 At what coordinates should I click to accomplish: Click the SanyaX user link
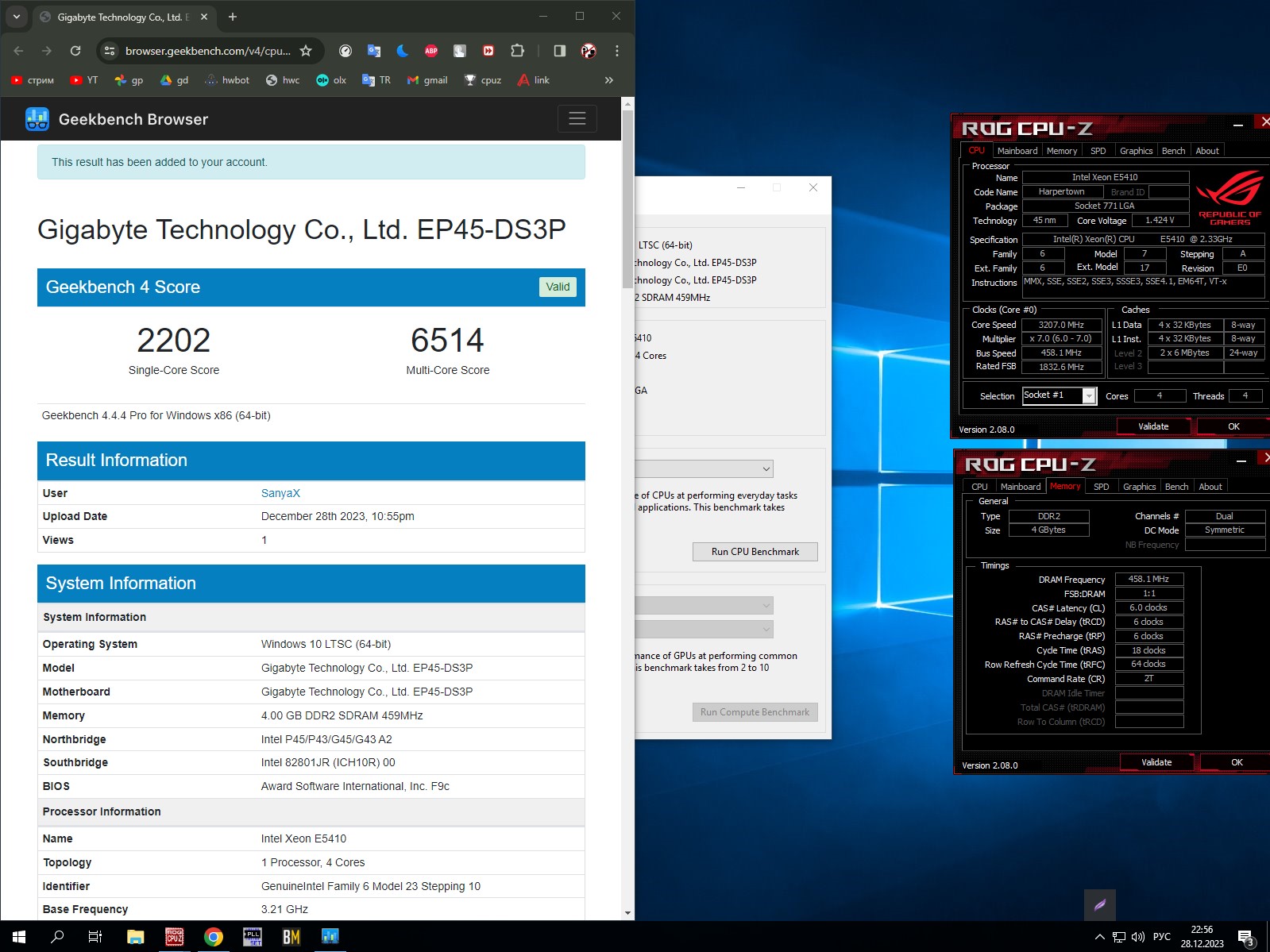click(280, 493)
